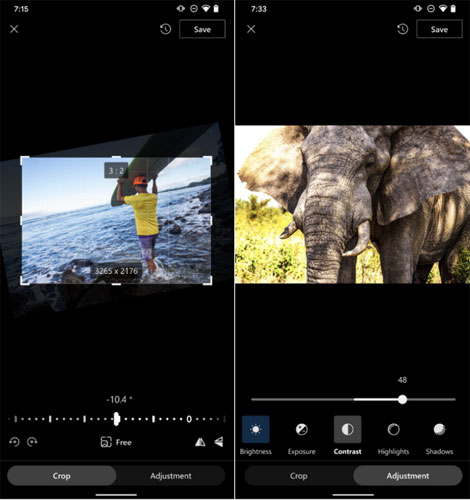Open edit history on left screen
This screenshot has width=470, height=500.
pos(166,29)
